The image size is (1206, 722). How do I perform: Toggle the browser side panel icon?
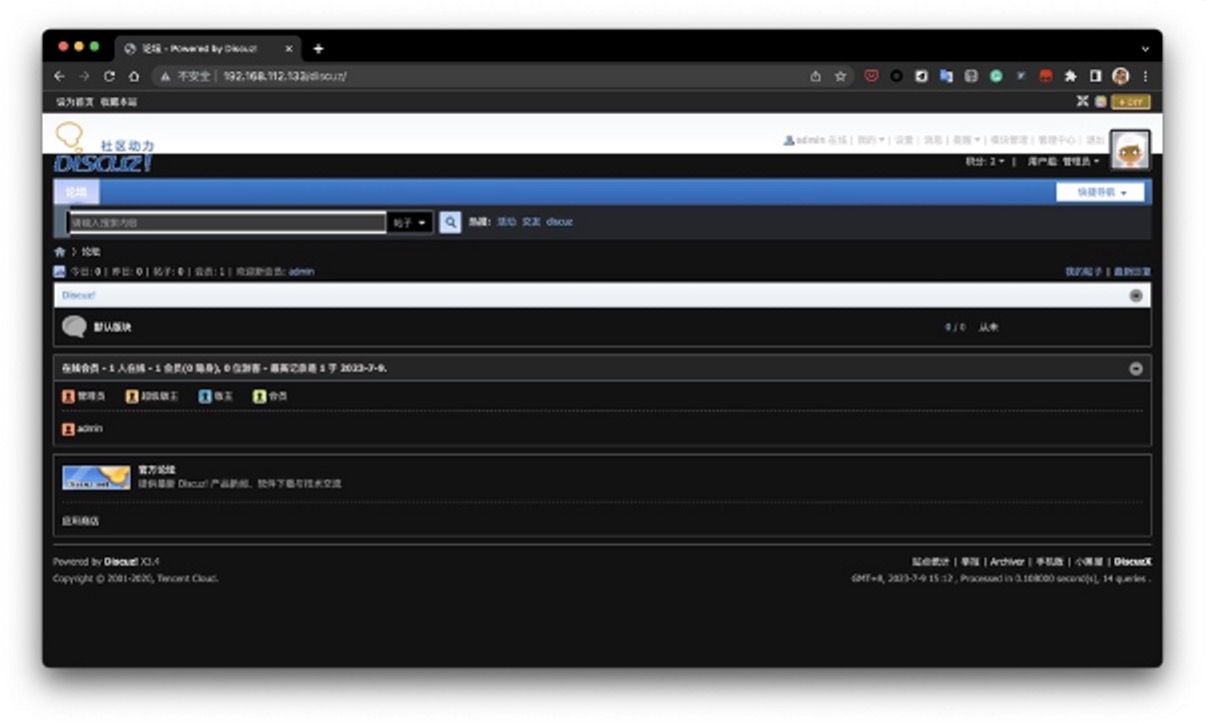point(1095,76)
